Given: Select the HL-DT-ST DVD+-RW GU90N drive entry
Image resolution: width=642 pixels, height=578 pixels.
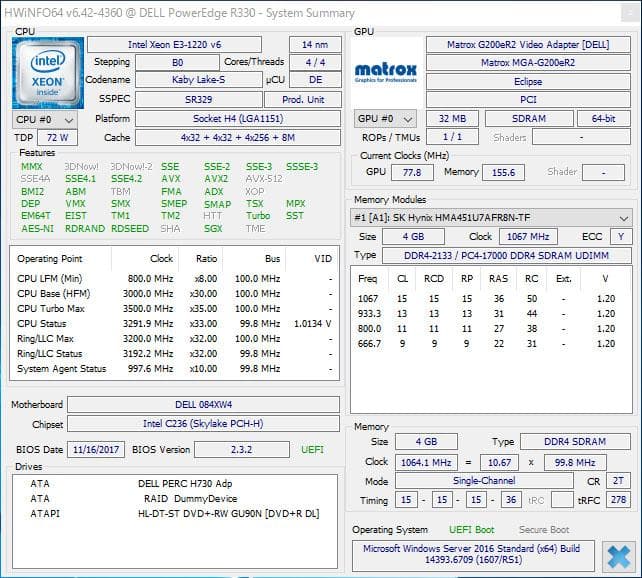Looking at the screenshot, I should [x=228, y=514].
